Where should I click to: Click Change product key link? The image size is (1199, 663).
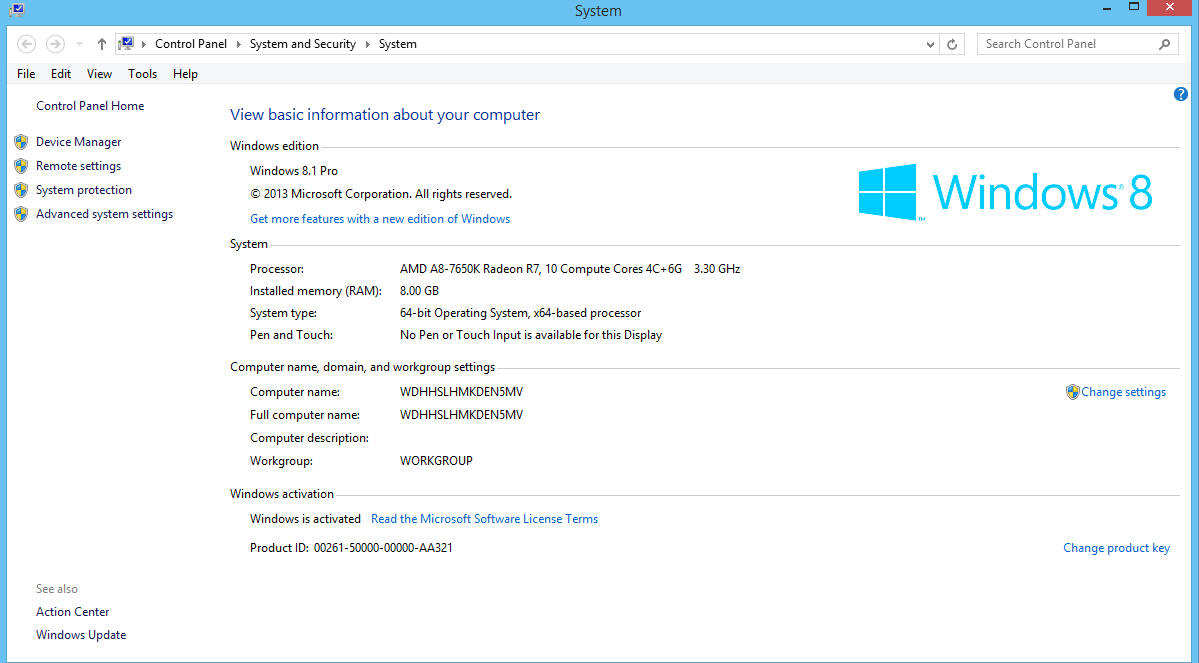point(1116,548)
